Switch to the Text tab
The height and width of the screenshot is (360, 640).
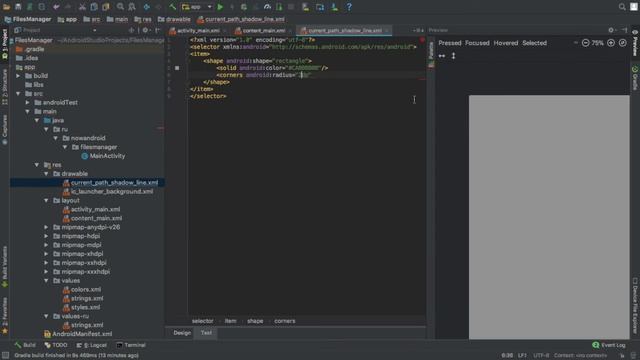[206, 333]
